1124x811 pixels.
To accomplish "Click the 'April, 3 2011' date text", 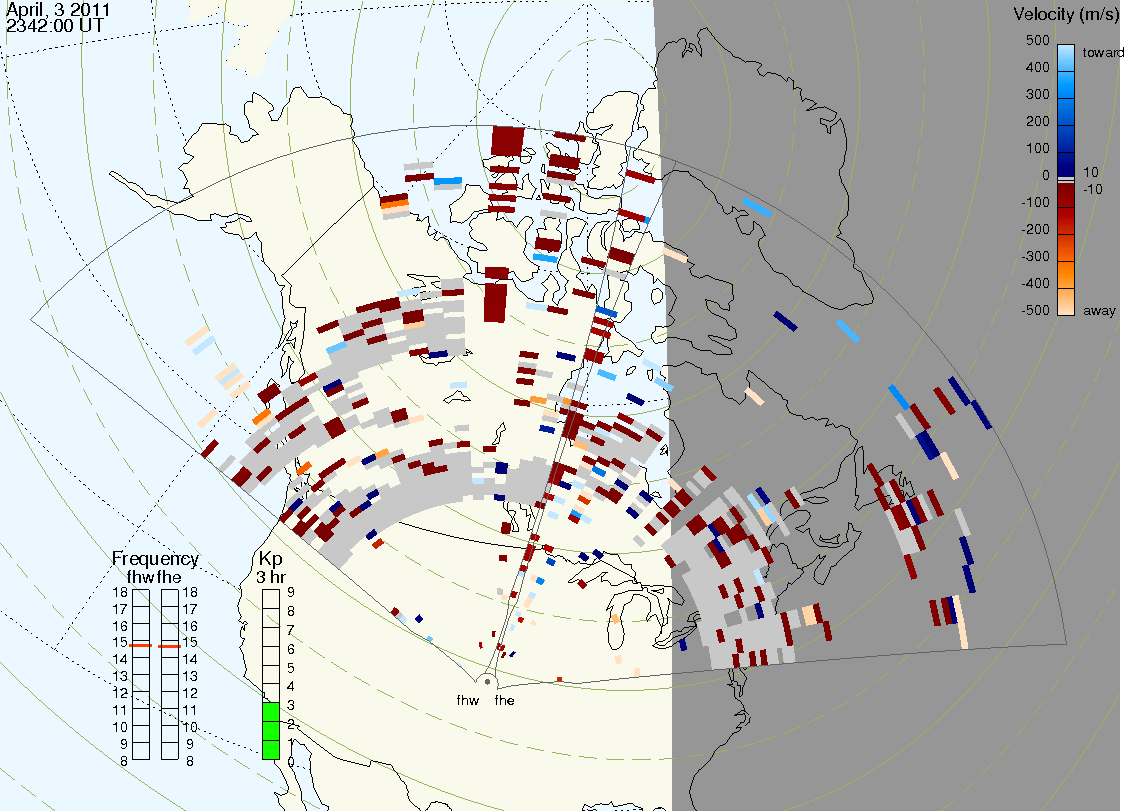I will (58, 10).
